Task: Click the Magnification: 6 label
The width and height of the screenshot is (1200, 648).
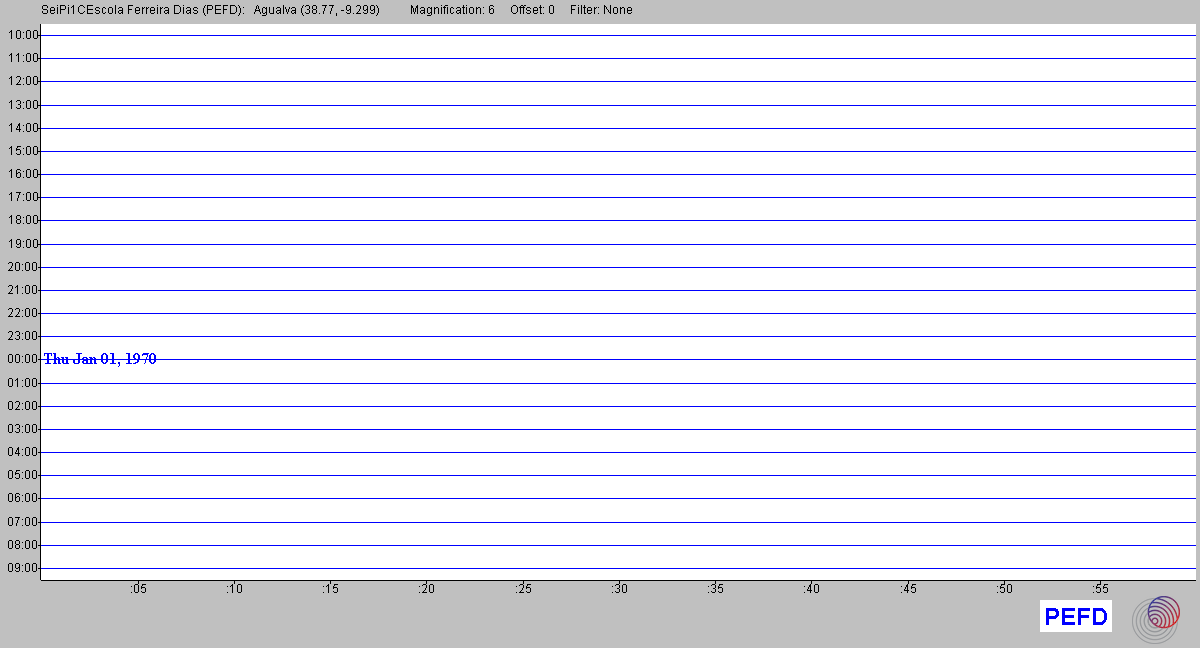Action: [x=452, y=10]
